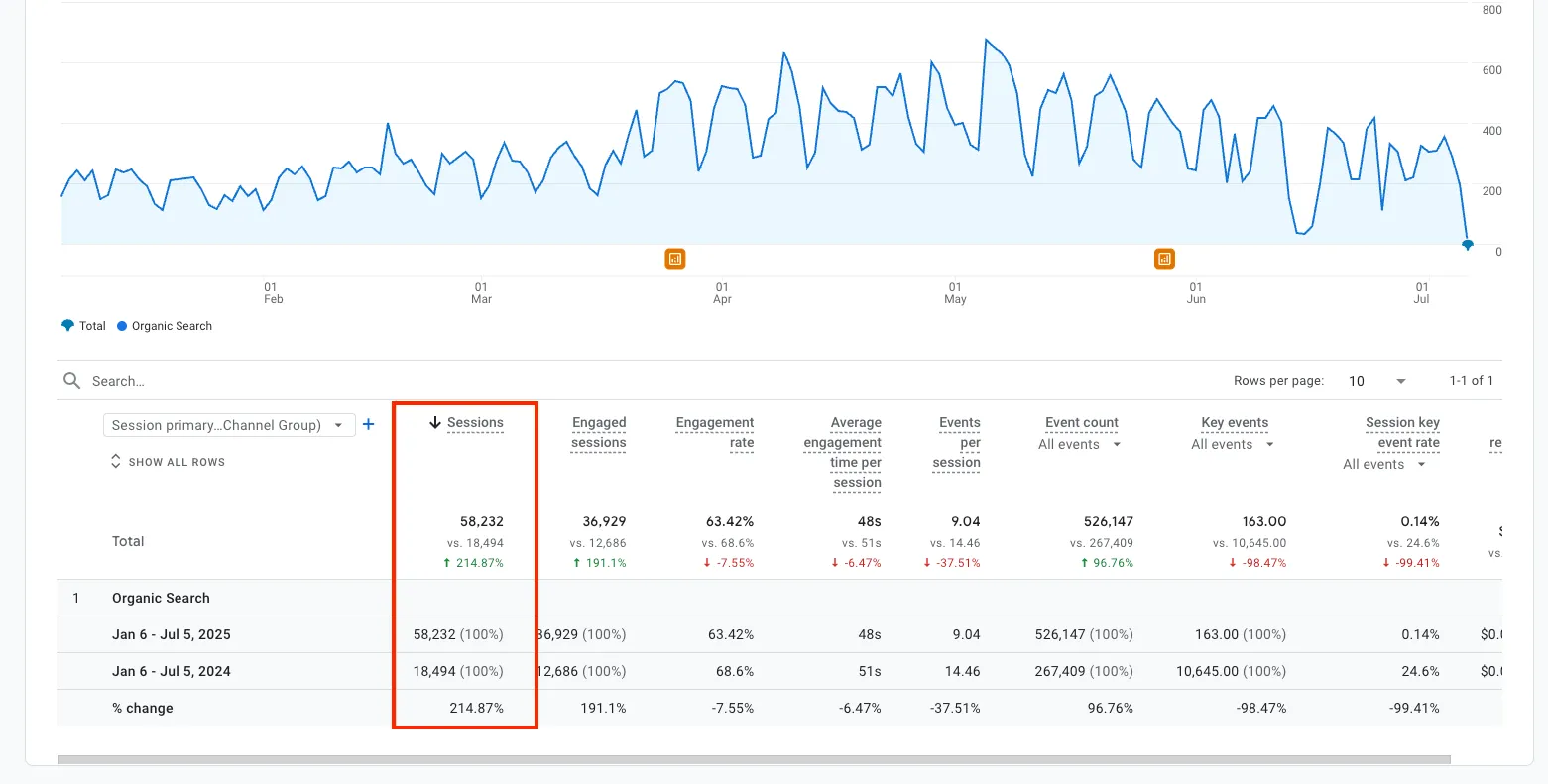Click the descending sort arrow beside Sessions

(433, 422)
